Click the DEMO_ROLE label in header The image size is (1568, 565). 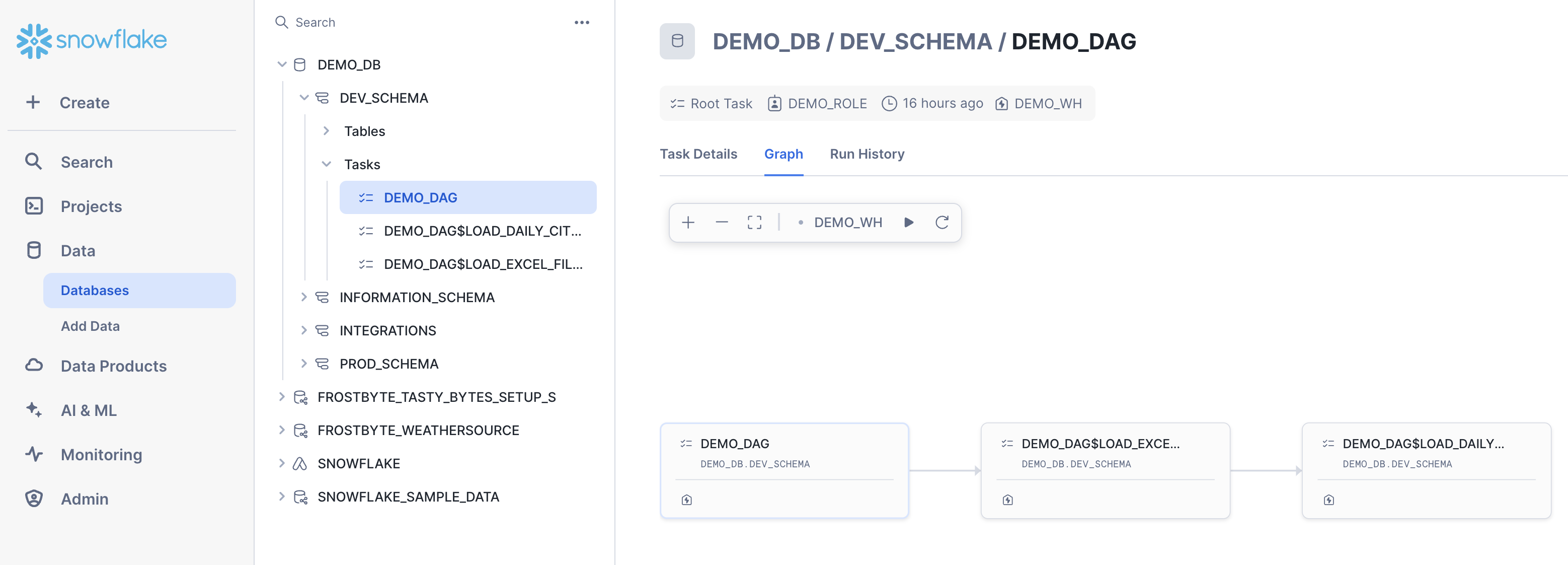point(827,104)
